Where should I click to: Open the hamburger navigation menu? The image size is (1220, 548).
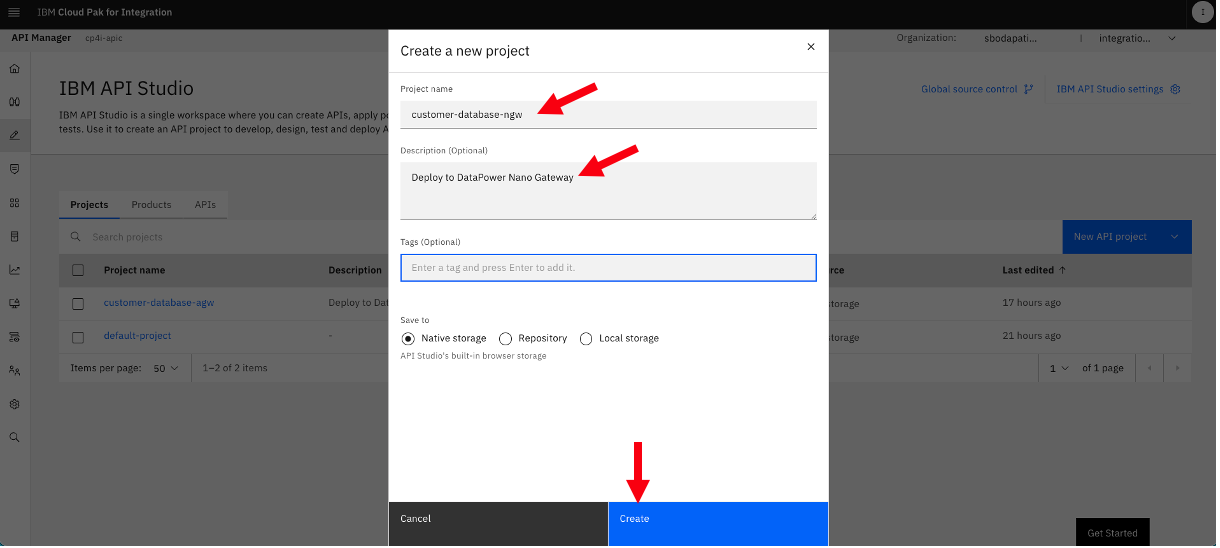[14, 12]
